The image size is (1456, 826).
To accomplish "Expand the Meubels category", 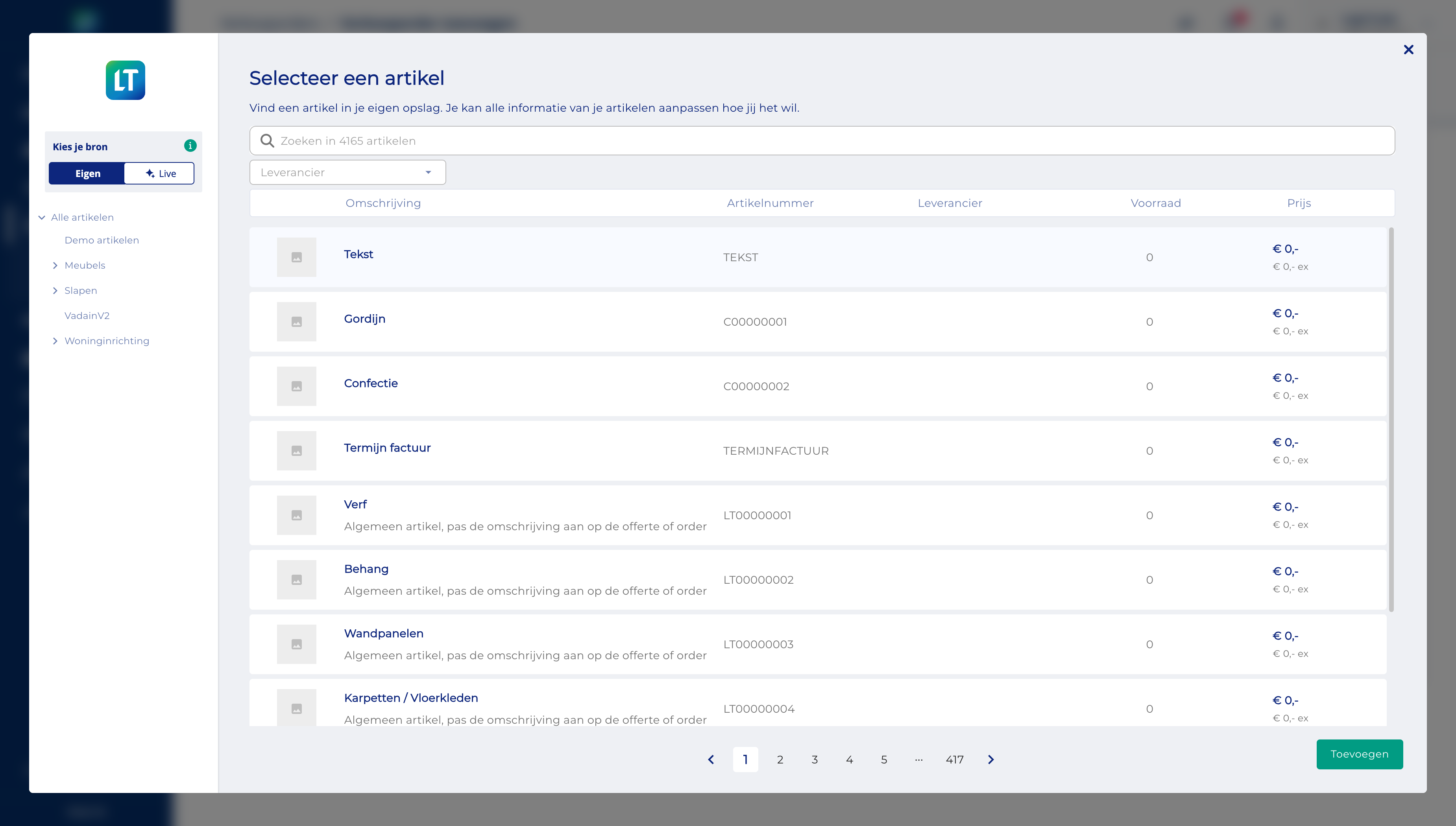I will coord(55,265).
